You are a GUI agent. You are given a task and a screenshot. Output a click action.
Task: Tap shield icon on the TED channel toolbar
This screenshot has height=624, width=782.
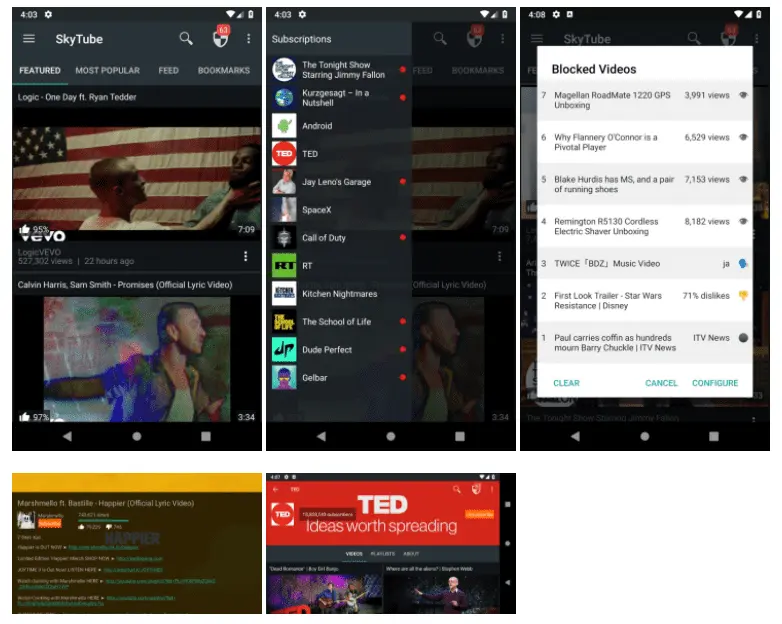coord(476,489)
